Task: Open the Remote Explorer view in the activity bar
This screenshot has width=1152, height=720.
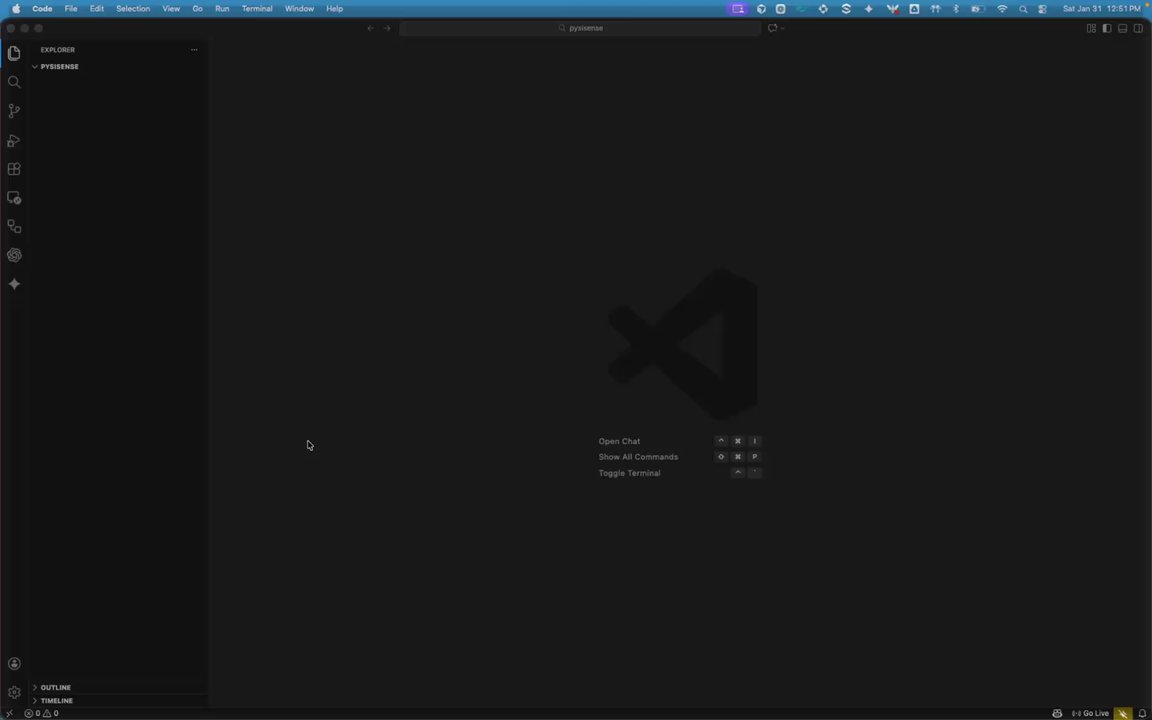Action: [14, 198]
